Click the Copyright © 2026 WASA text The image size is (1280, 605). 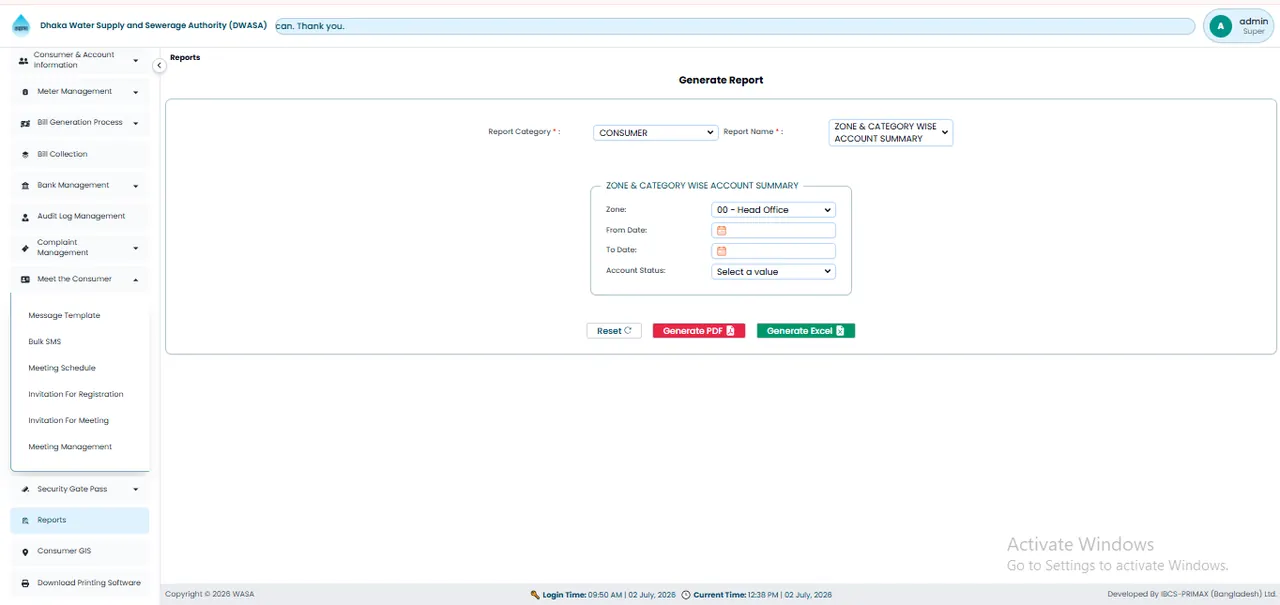point(210,595)
